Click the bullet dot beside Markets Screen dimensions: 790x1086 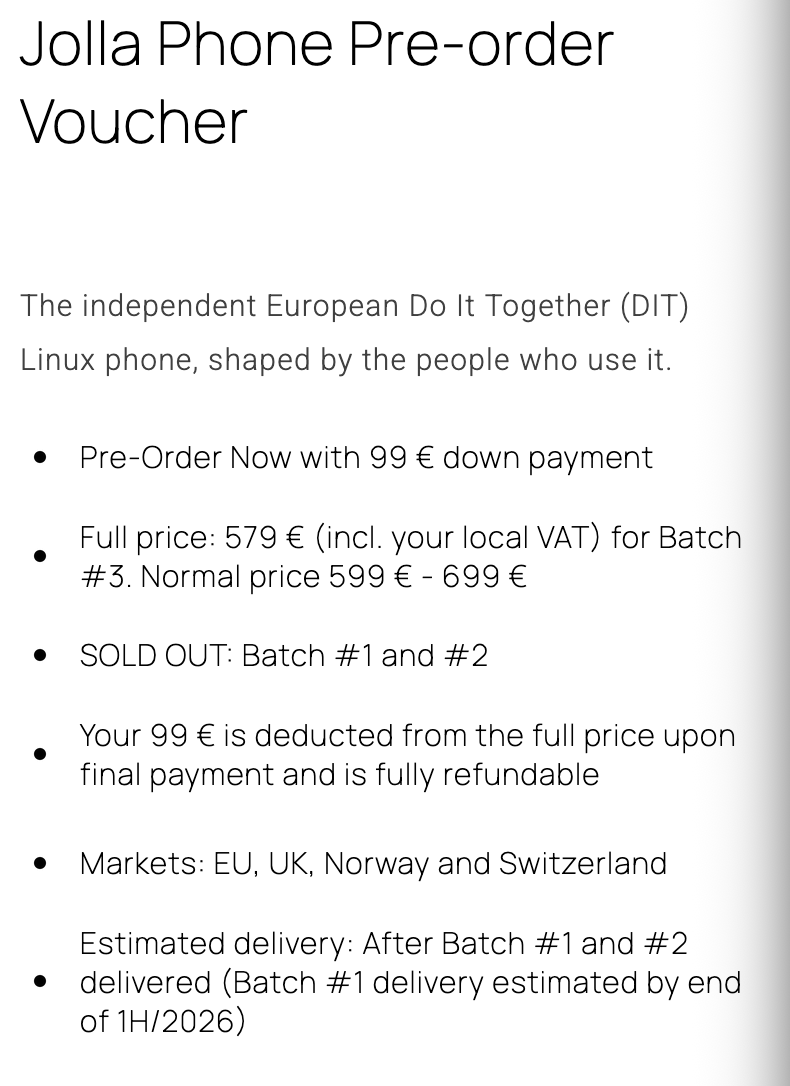(40, 863)
